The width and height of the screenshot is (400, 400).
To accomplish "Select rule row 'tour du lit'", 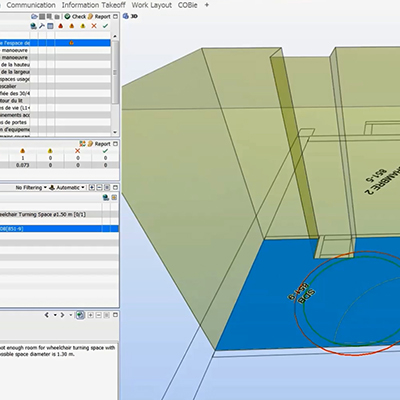I will pos(55,100).
